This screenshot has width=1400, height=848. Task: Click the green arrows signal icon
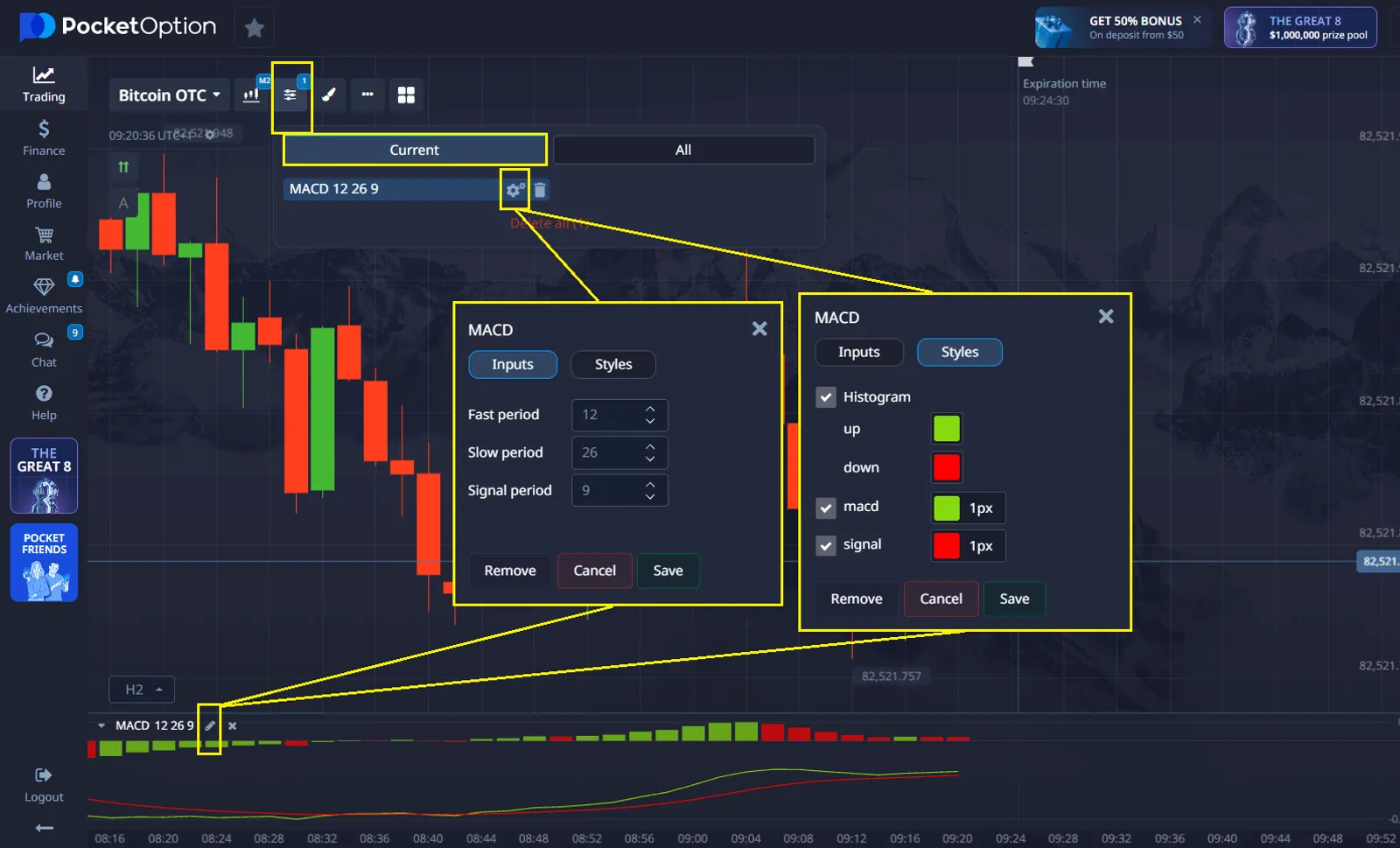[123, 166]
